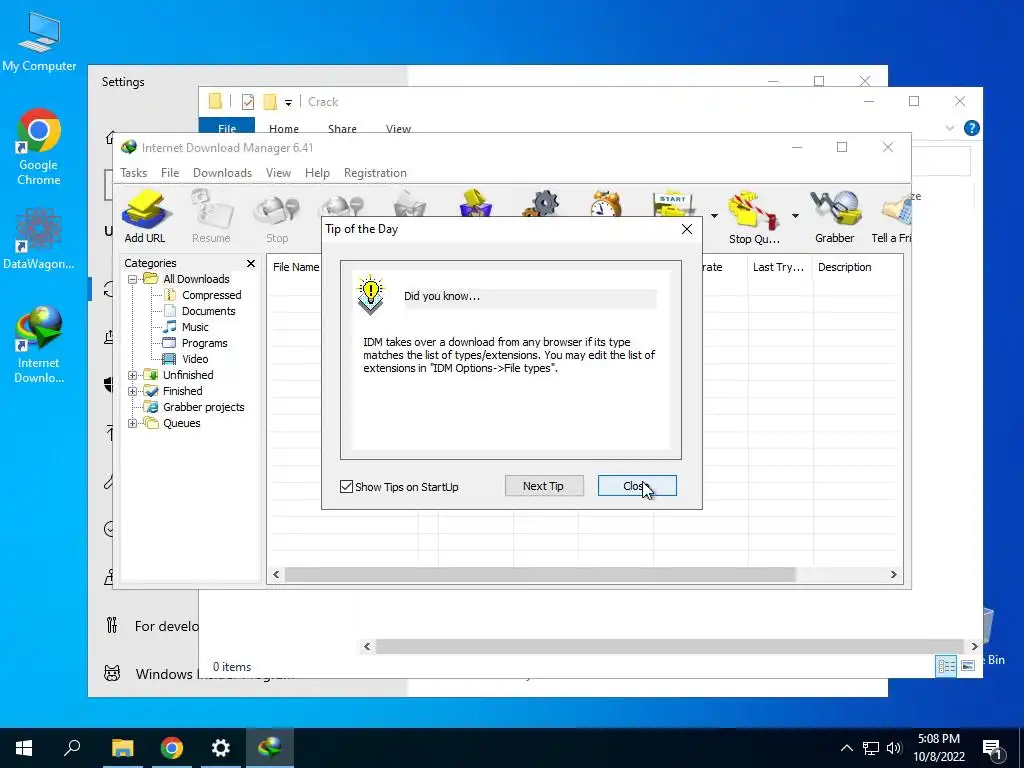
Task: Click the Add URL toolbar icon
Action: (x=145, y=217)
